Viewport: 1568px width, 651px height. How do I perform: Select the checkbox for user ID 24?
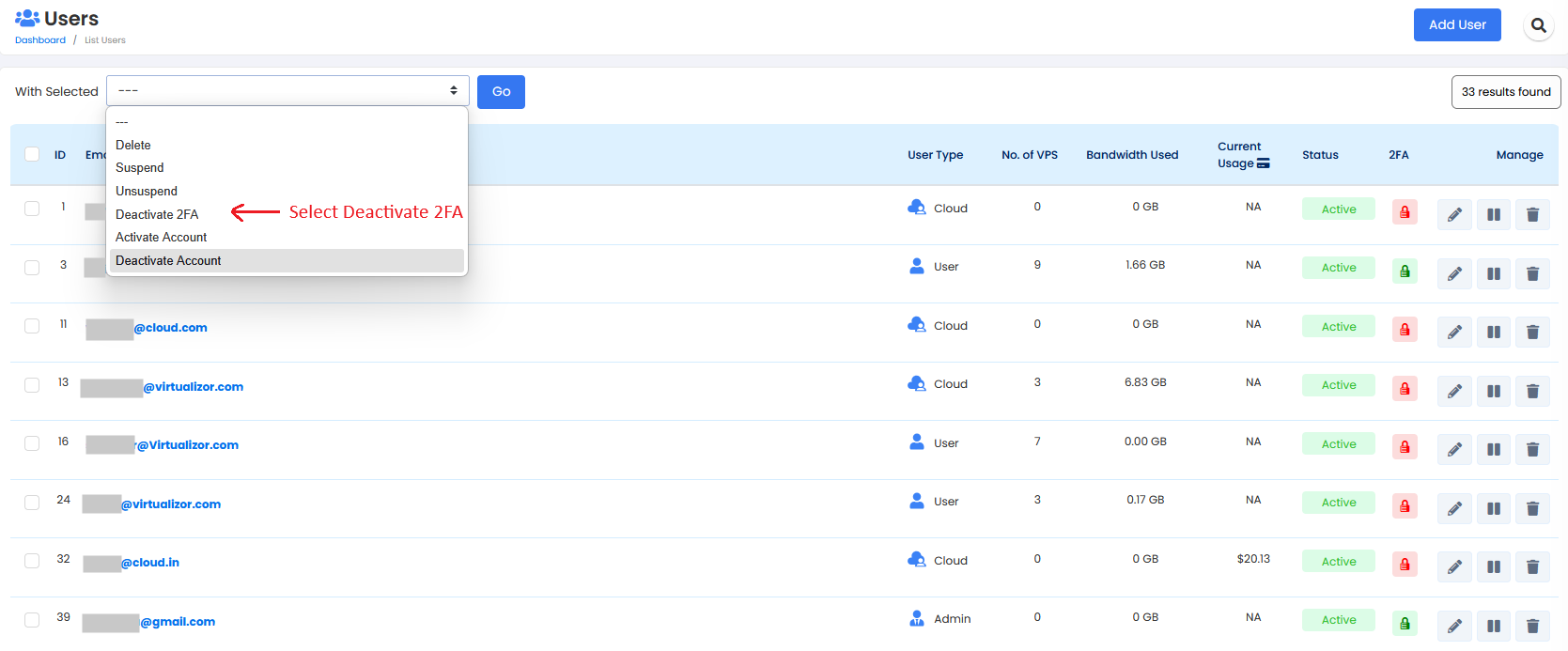32,503
